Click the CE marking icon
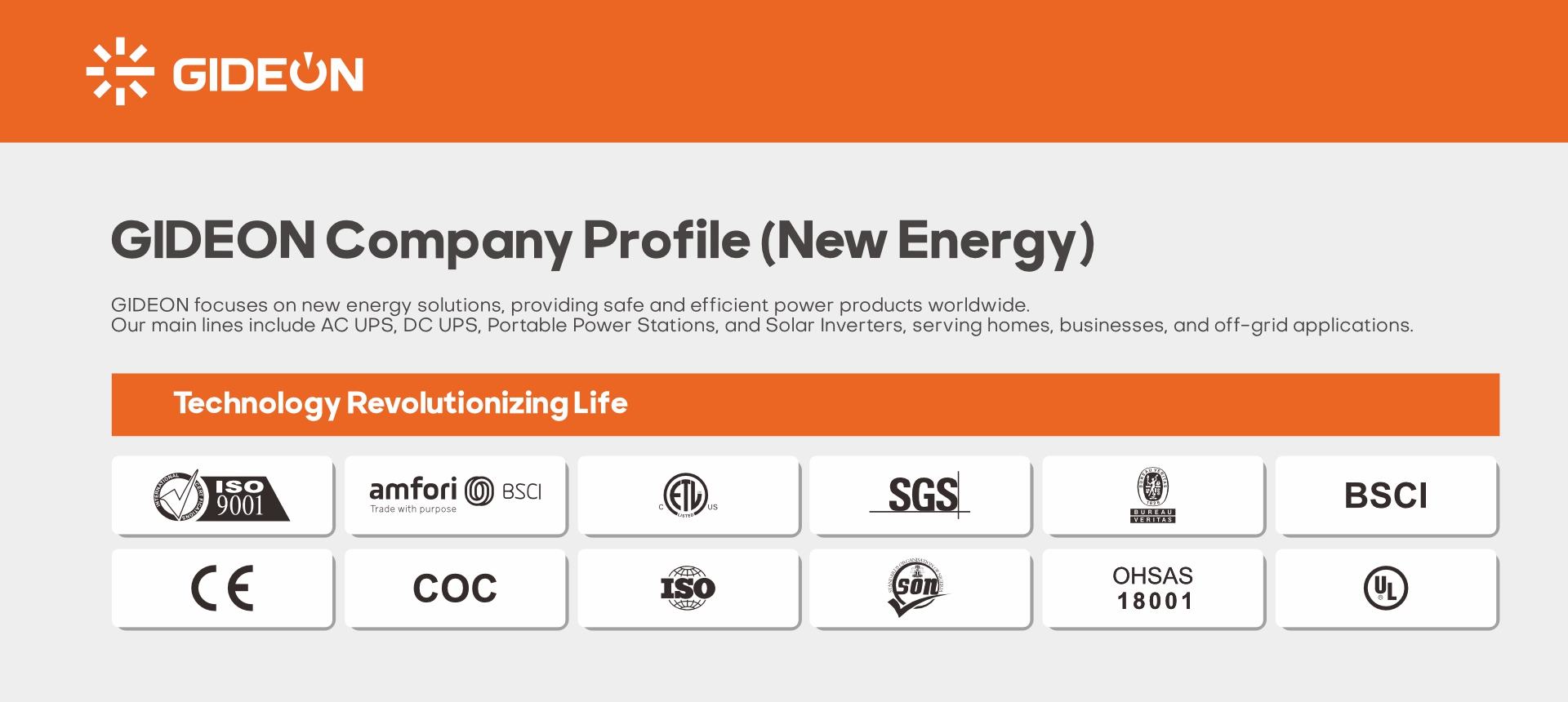The height and width of the screenshot is (702, 1568). coord(222,589)
